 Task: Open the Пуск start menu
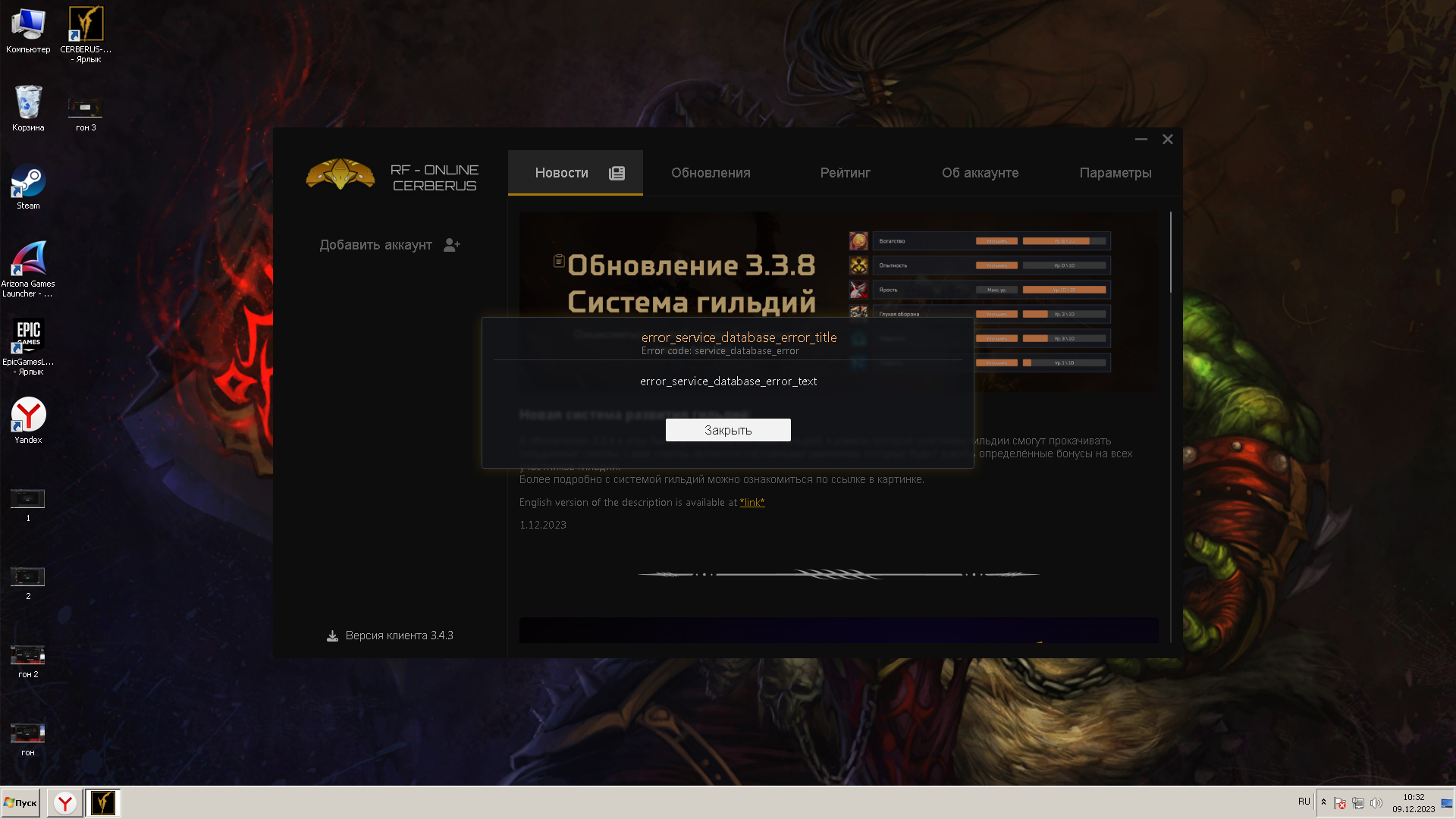(x=20, y=802)
